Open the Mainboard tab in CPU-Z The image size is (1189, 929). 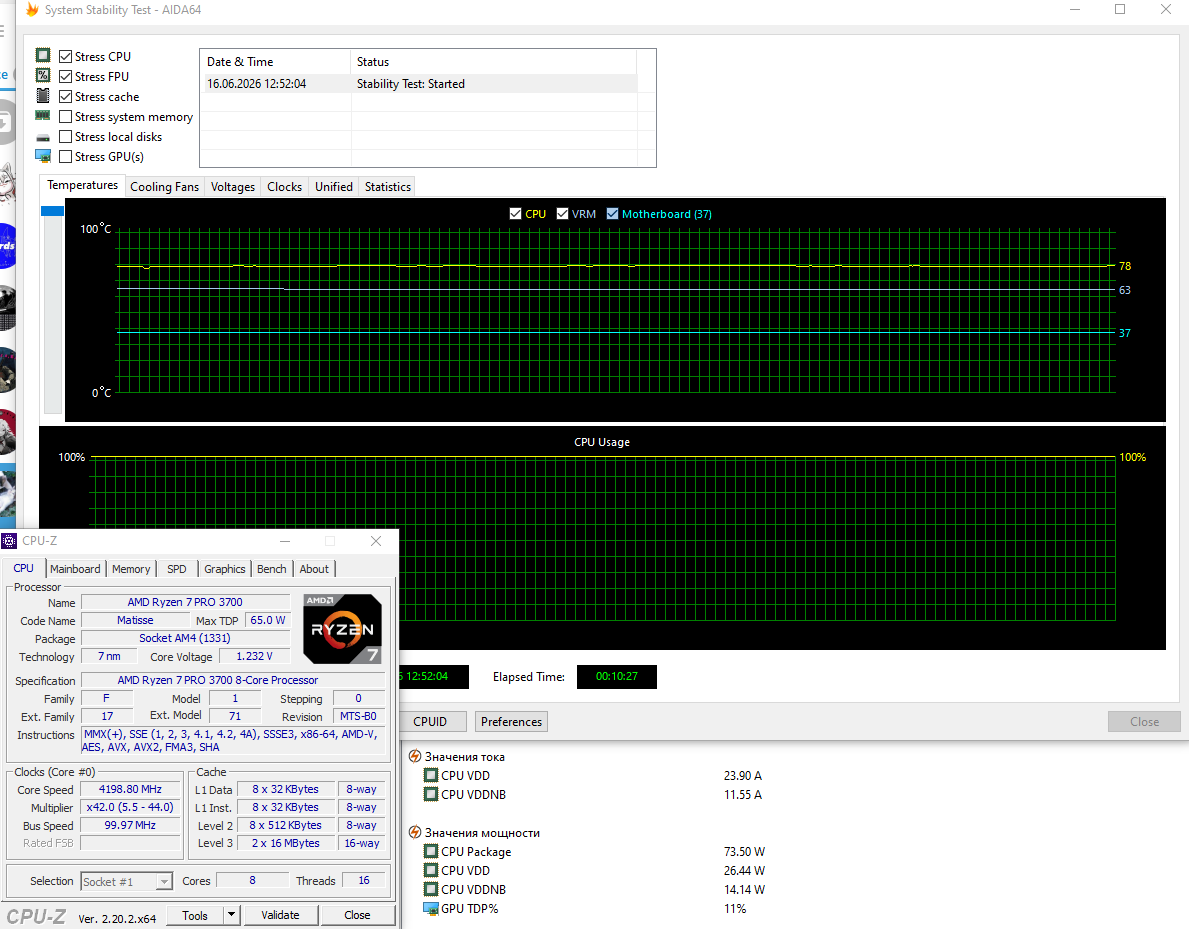[x=75, y=569]
